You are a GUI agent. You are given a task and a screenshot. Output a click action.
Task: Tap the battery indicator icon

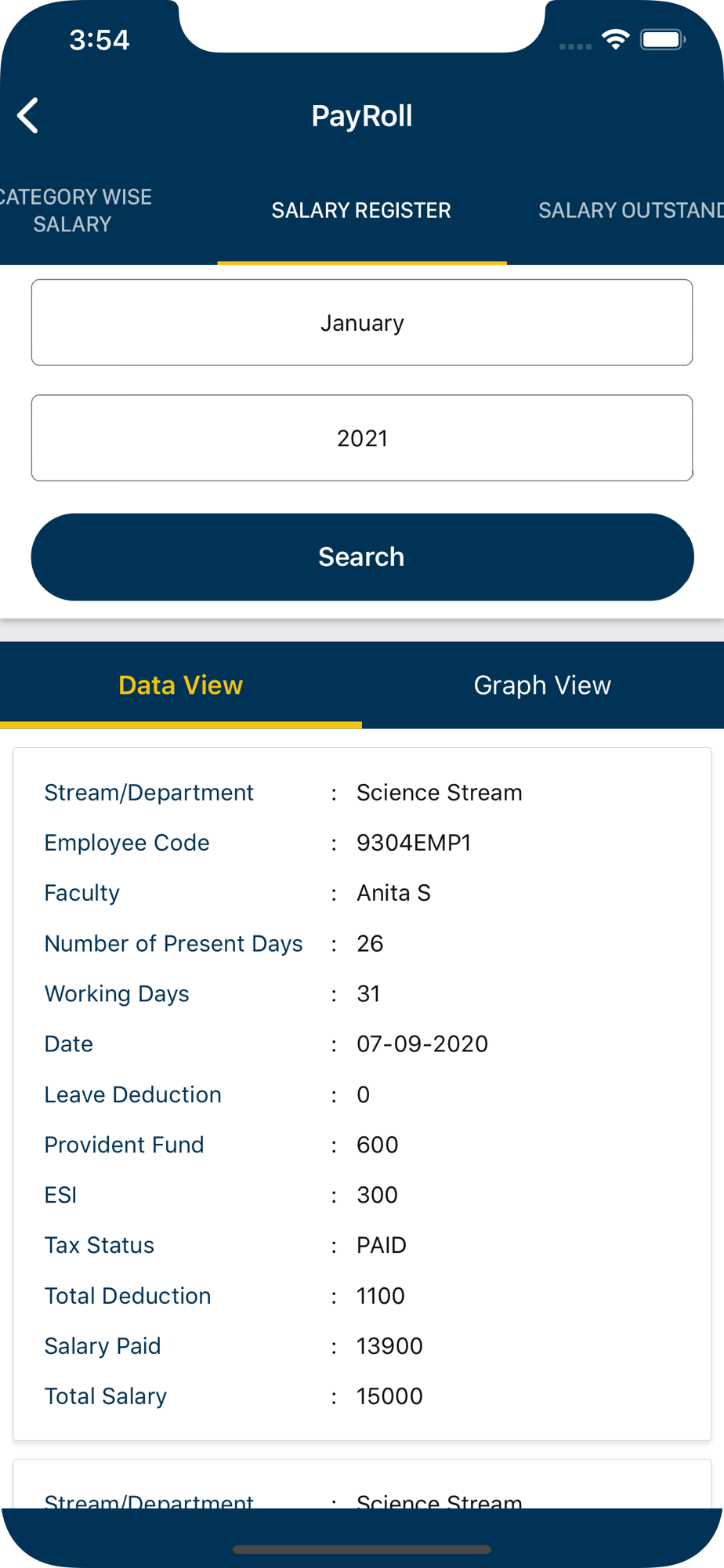663,39
